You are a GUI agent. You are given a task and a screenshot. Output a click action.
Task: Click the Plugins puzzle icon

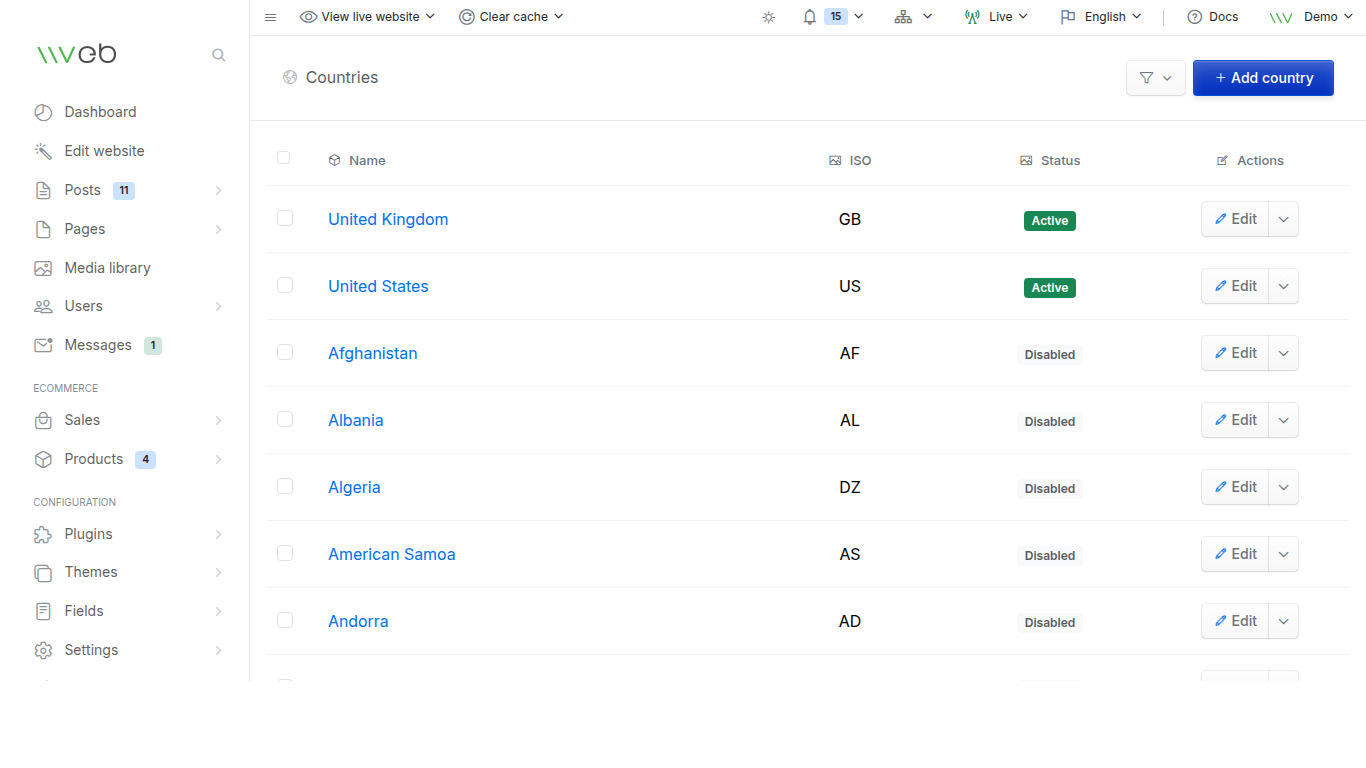43,534
